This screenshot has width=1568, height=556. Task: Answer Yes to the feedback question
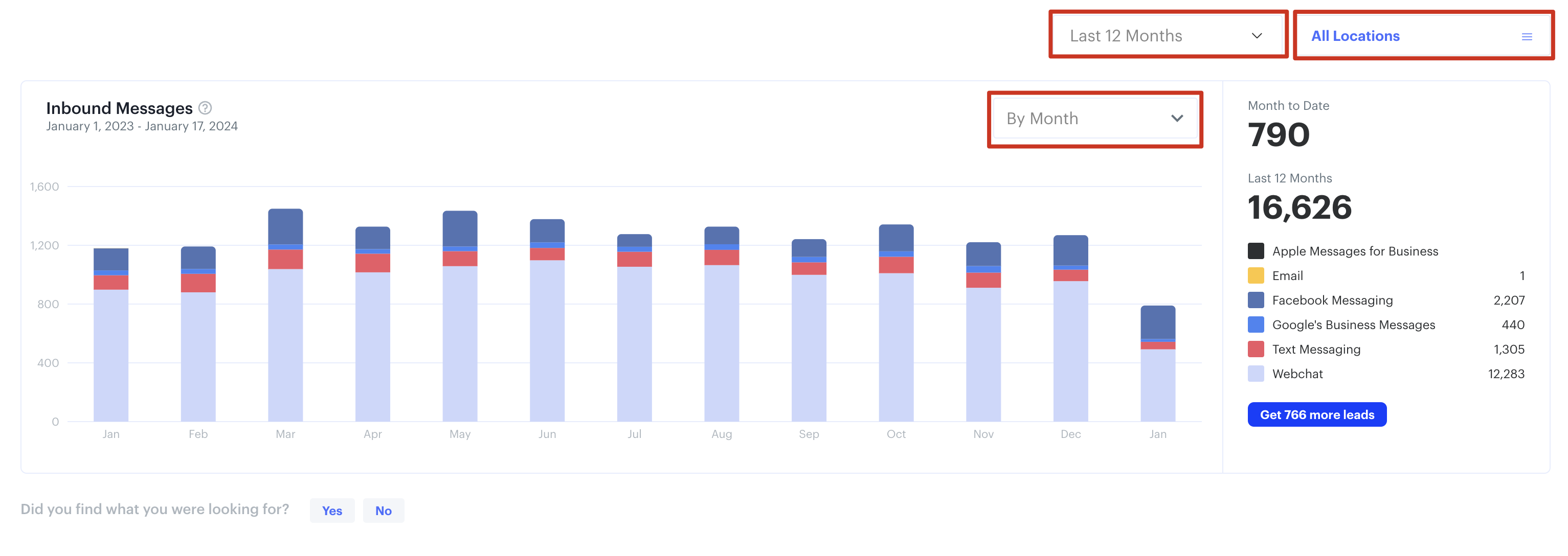332,511
